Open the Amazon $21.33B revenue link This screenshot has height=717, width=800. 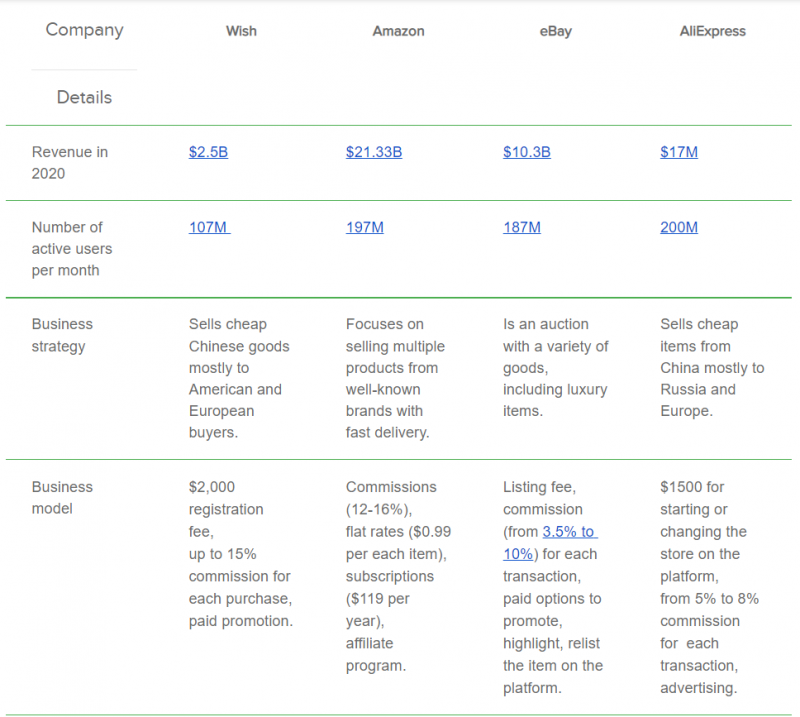[x=374, y=152]
